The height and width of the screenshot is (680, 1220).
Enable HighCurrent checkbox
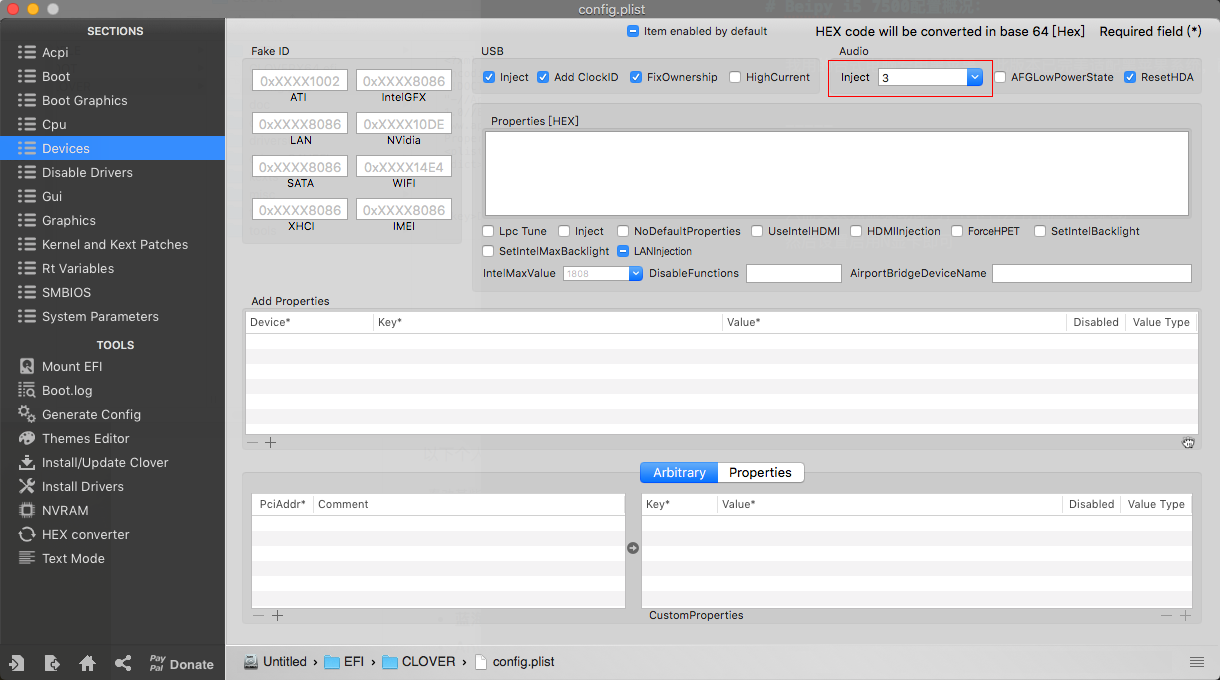pyautogui.click(x=735, y=77)
